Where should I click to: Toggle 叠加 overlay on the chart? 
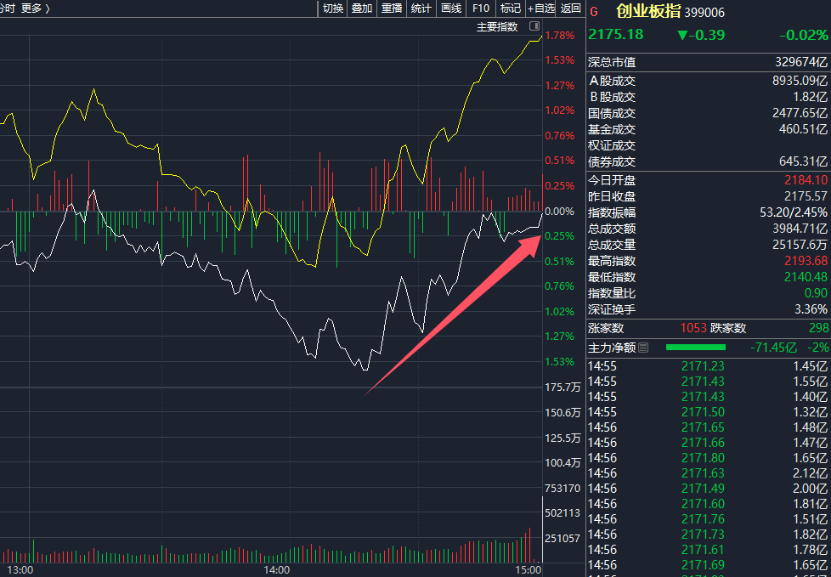click(362, 8)
